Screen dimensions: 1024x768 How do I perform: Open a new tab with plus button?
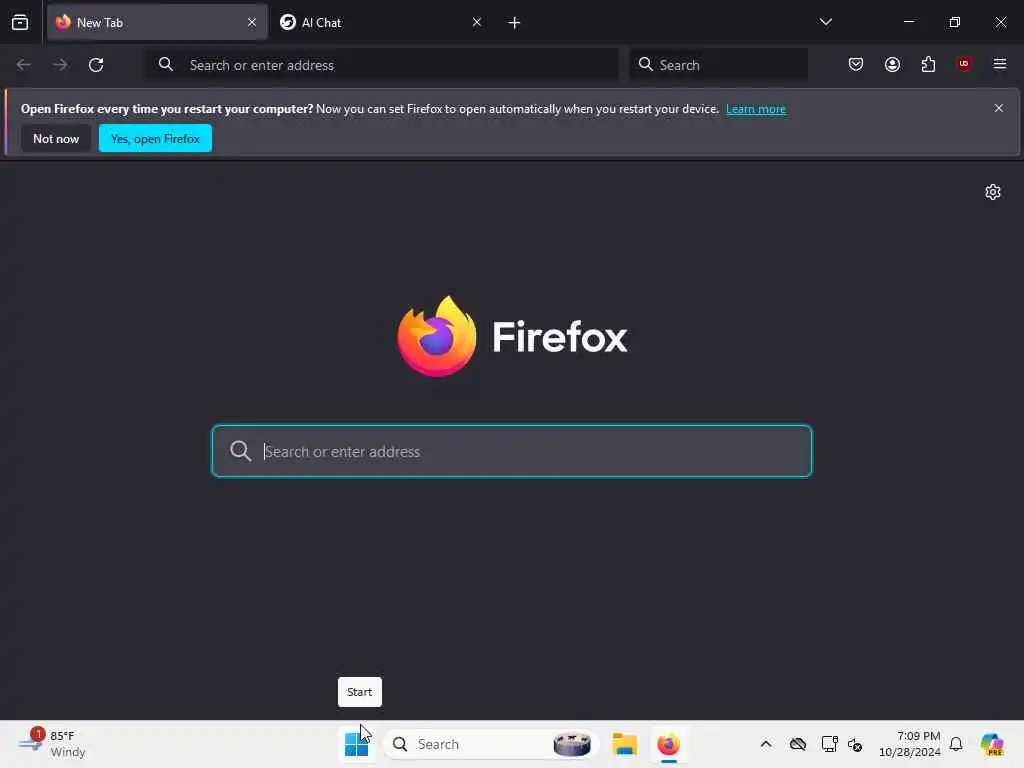[514, 23]
